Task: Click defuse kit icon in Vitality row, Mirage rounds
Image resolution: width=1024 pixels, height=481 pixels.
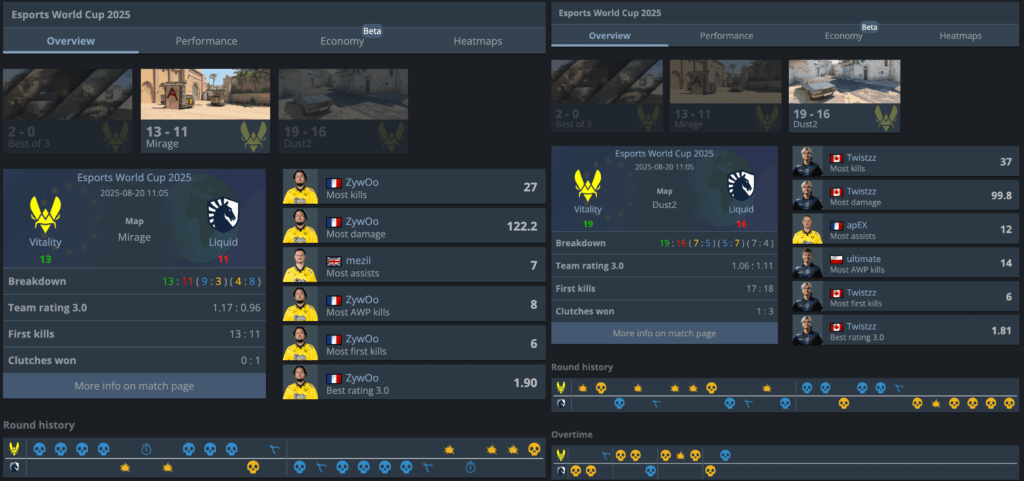Action: 276,449
